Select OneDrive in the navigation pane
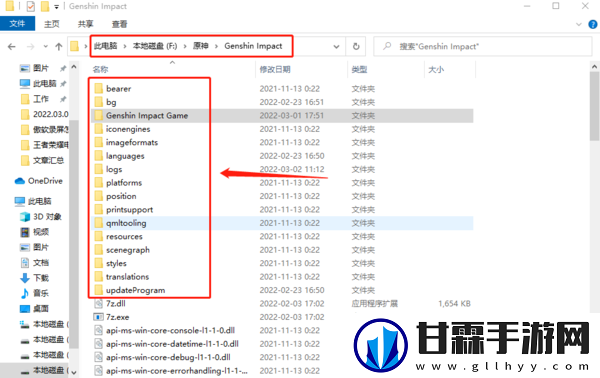The width and height of the screenshot is (600, 378). 45,181
